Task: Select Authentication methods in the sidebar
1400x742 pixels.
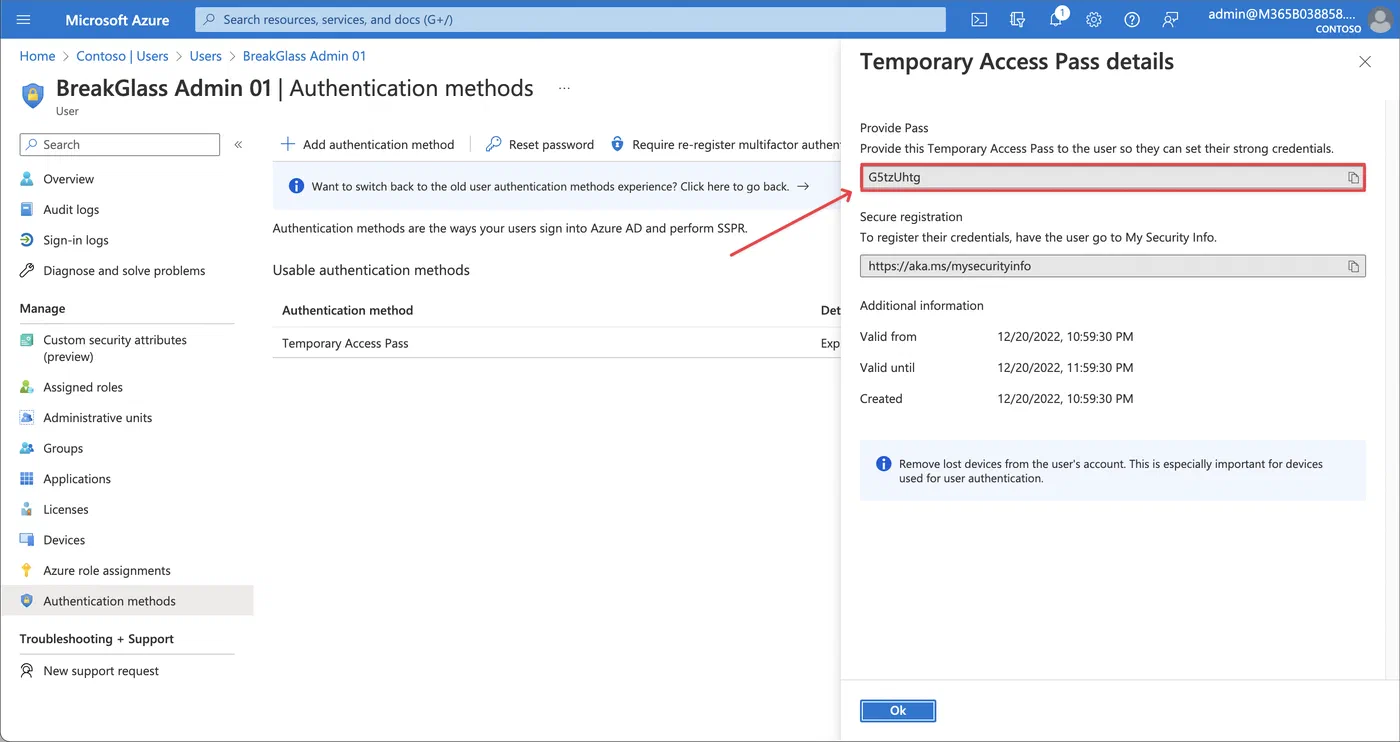Action: coord(126,601)
